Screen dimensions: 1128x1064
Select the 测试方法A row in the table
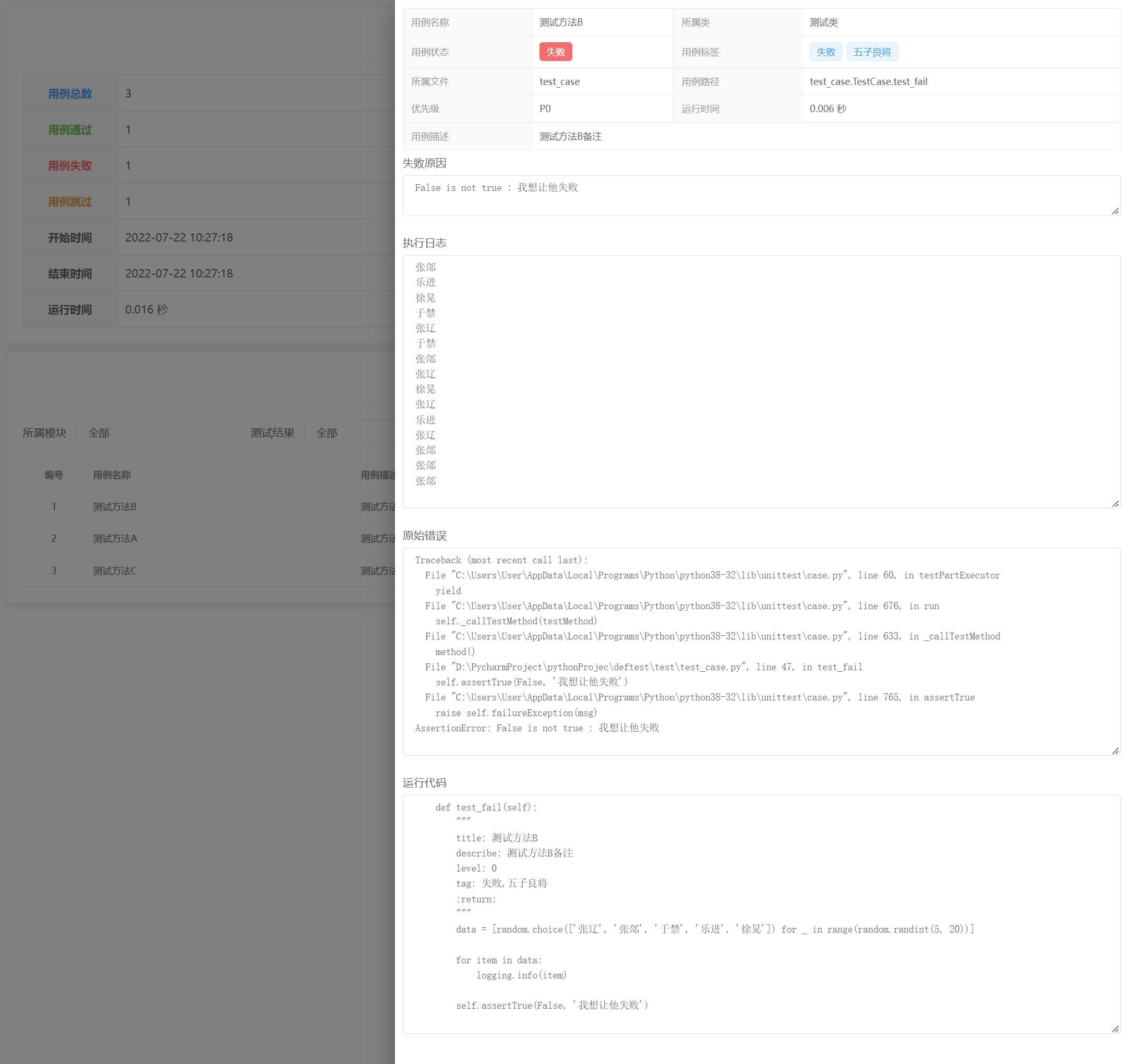[x=115, y=538]
